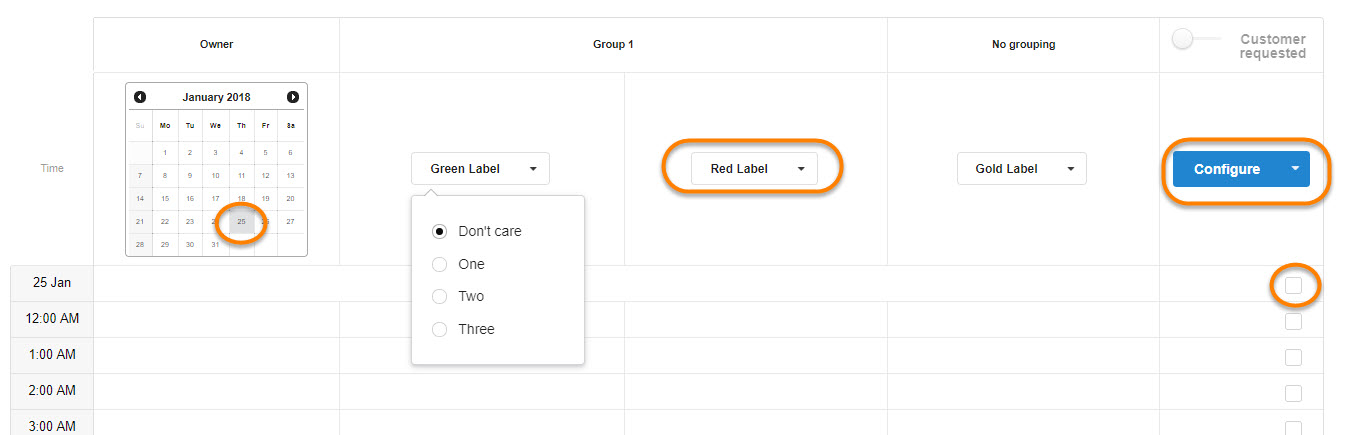
Task: Select January 25 in the calendar
Action: click(x=241, y=221)
